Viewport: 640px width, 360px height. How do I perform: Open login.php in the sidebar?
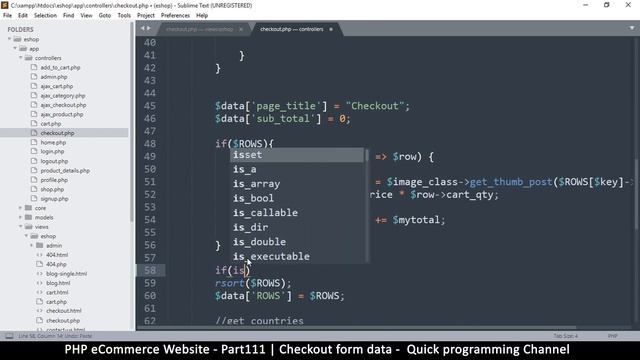[x=52, y=151]
